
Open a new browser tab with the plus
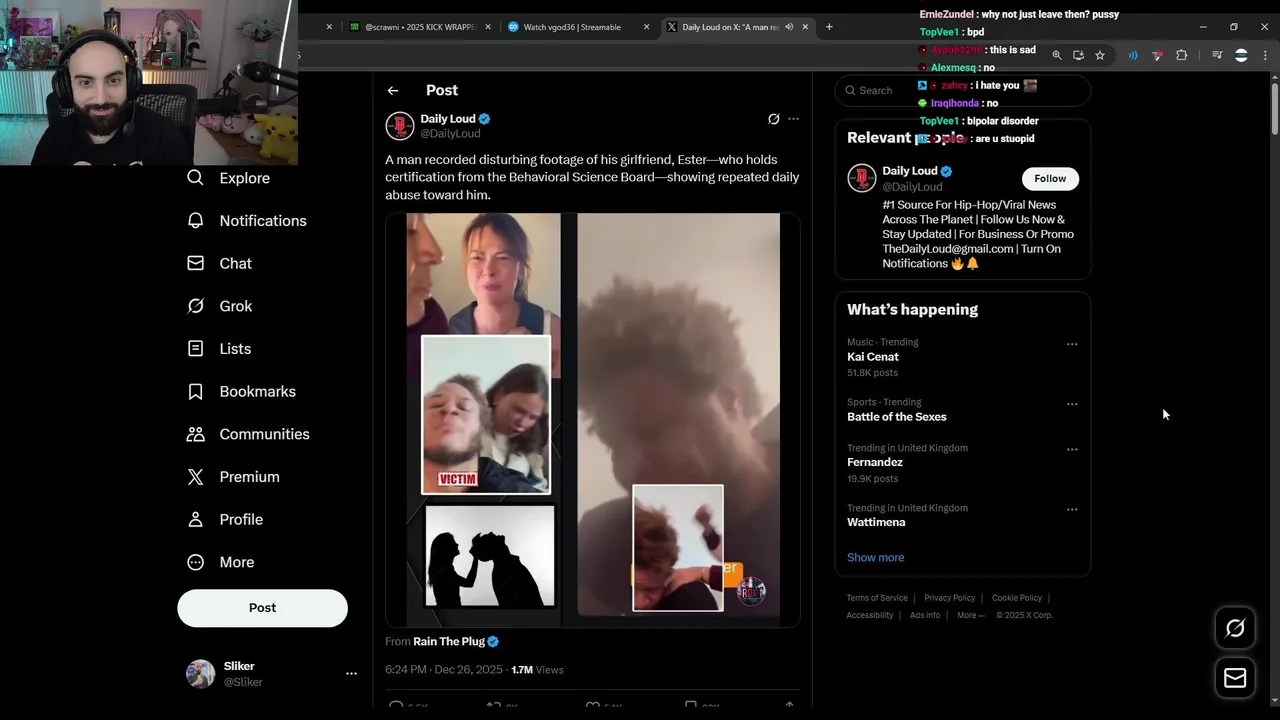point(829,27)
